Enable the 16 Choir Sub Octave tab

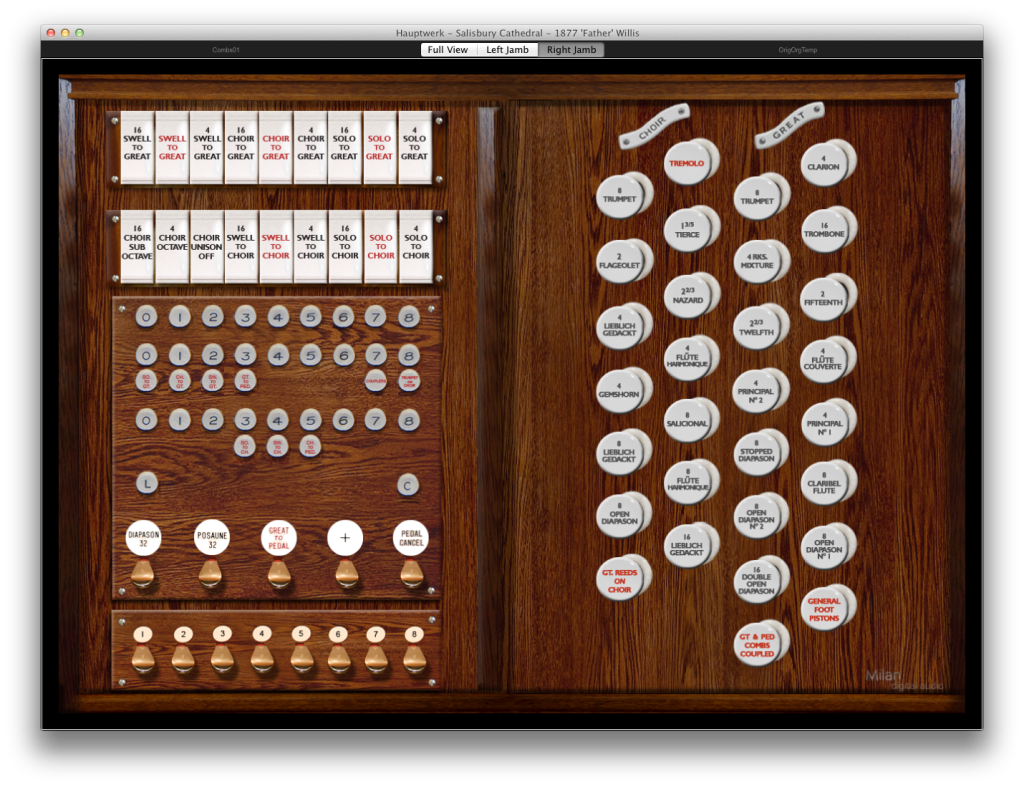pyautogui.click(x=137, y=247)
